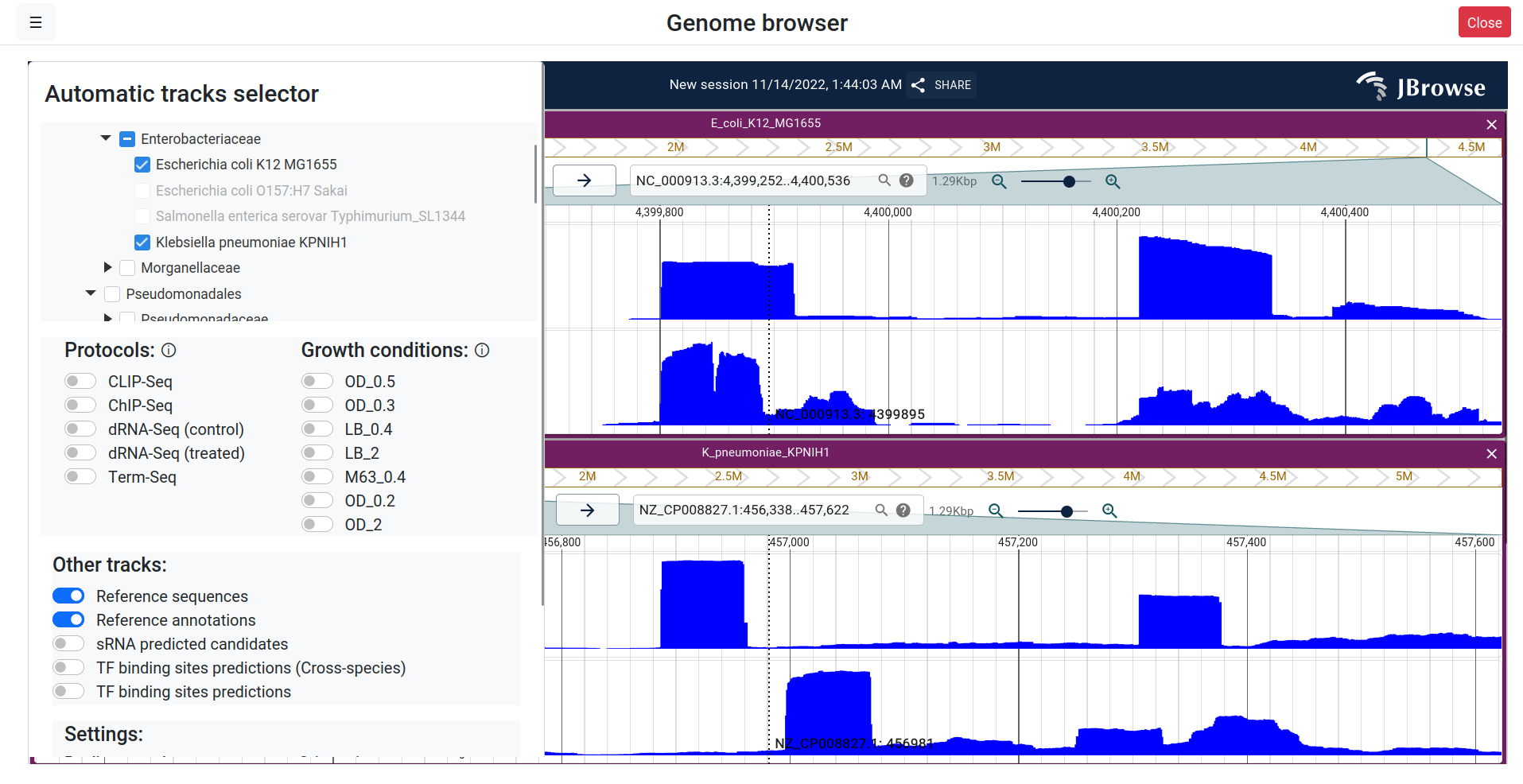1523x784 pixels.
Task: Click the zoom out magnifier in E. coli view
Action: pyautogui.click(x=999, y=182)
